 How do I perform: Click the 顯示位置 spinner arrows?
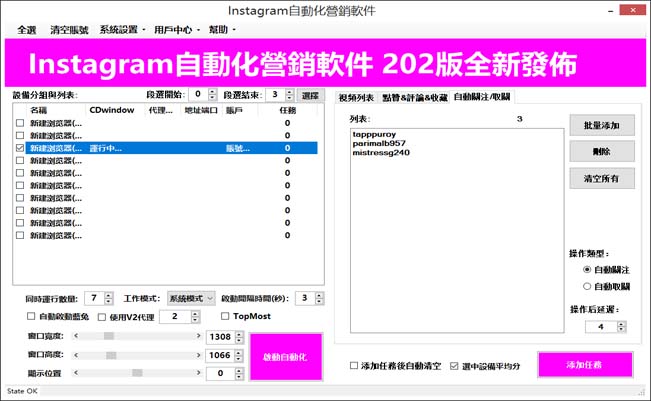239,374
